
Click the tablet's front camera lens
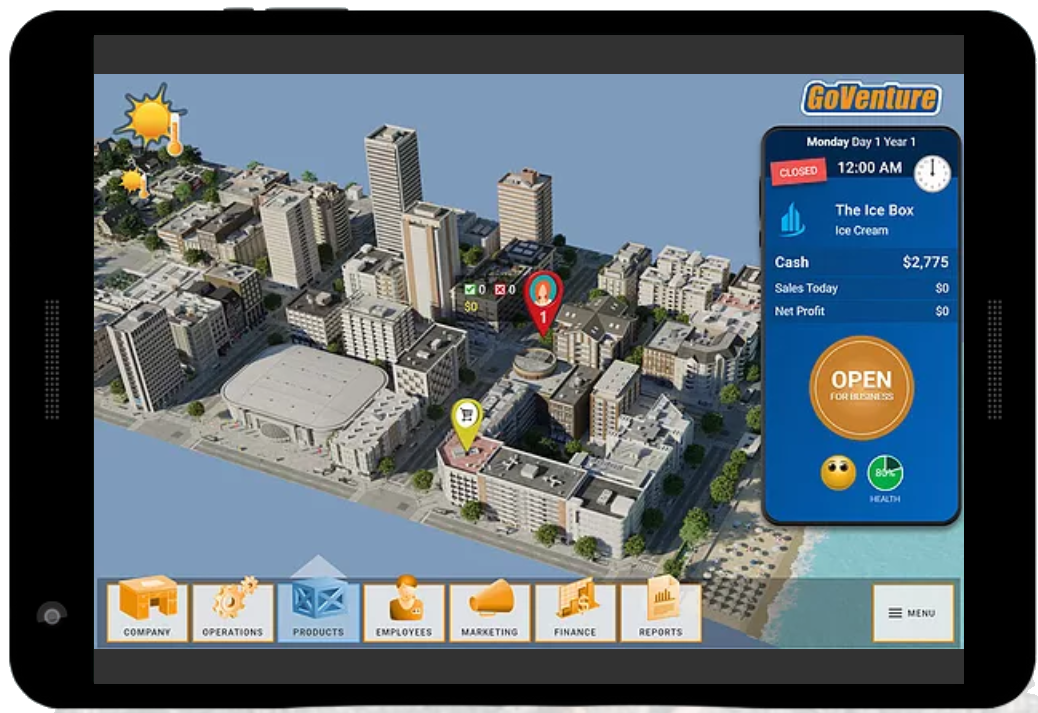coord(52,616)
